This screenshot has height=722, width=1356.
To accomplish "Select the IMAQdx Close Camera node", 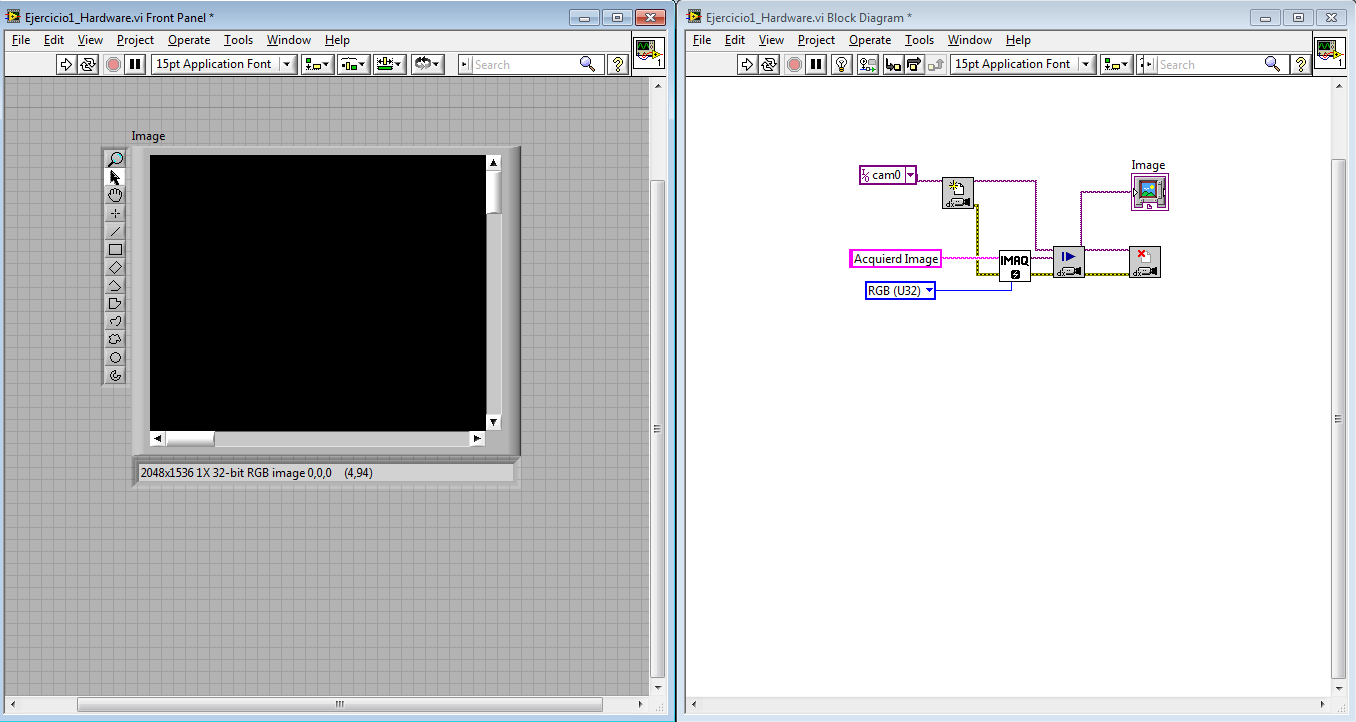I will tap(1144, 262).
